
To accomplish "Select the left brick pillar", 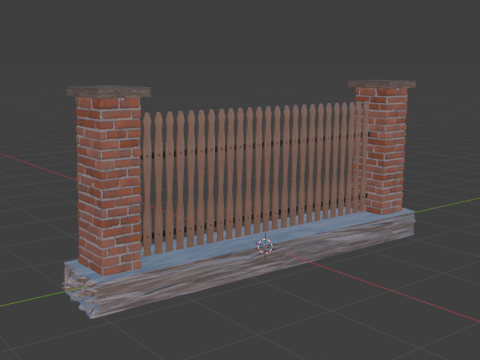I will [109, 186].
